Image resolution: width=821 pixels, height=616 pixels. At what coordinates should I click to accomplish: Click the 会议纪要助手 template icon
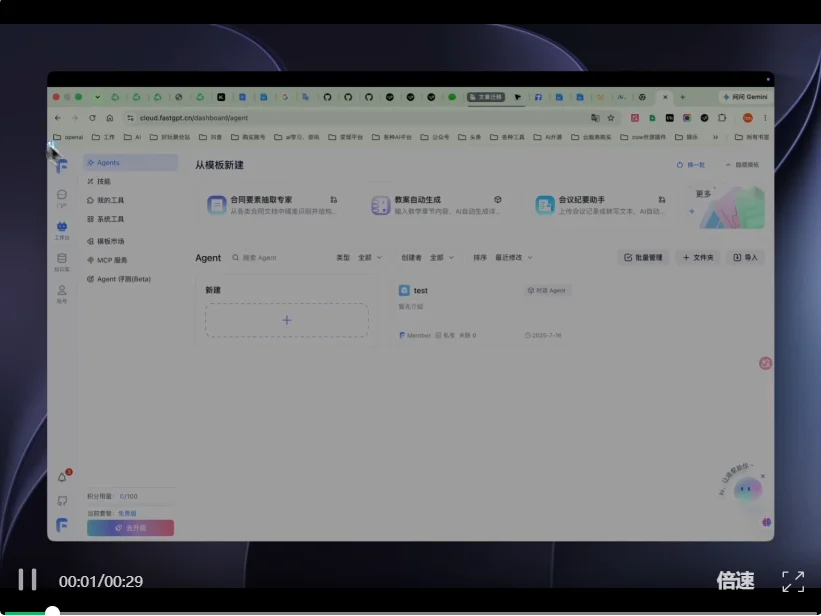point(545,204)
